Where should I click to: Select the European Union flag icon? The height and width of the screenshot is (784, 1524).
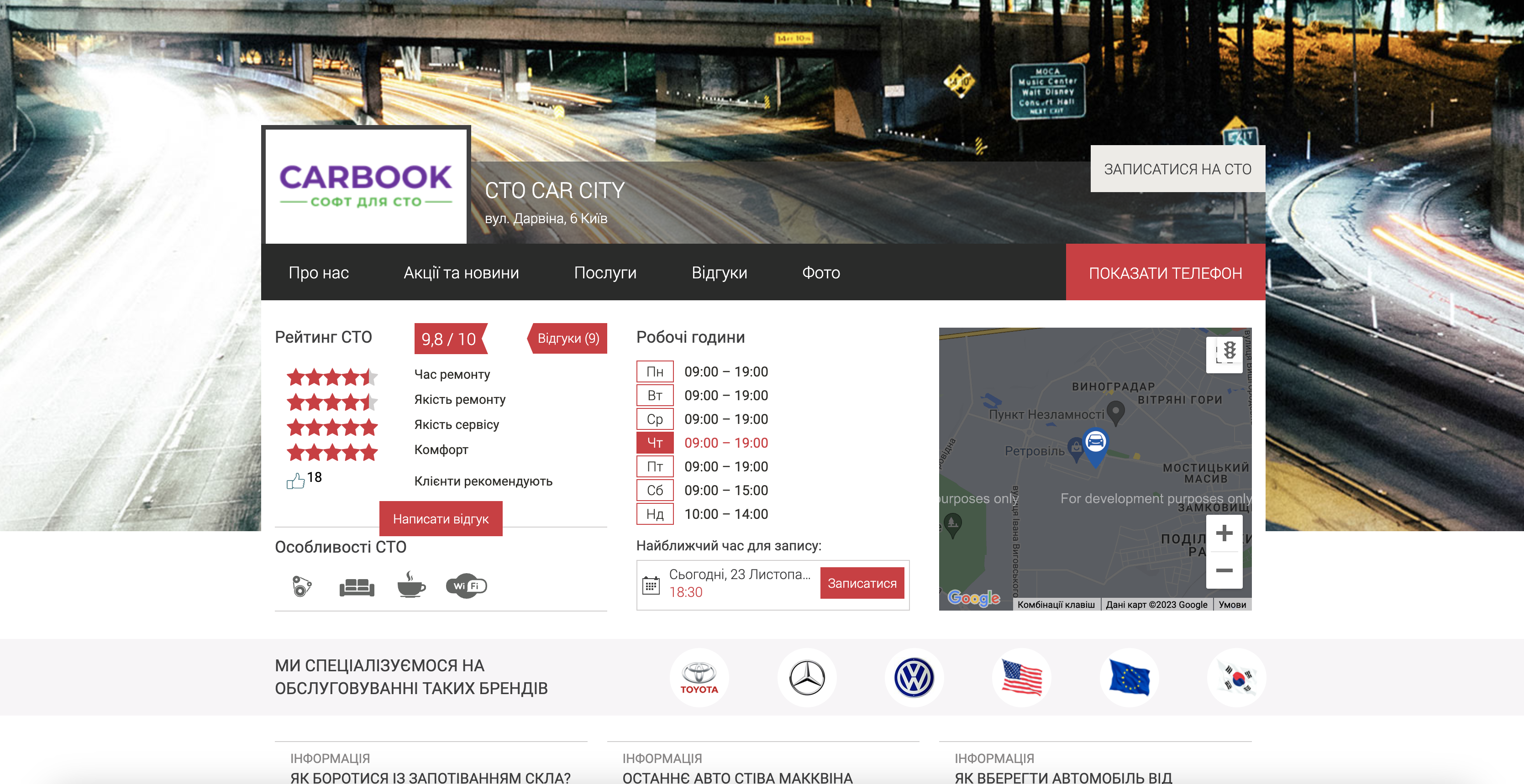1130,678
